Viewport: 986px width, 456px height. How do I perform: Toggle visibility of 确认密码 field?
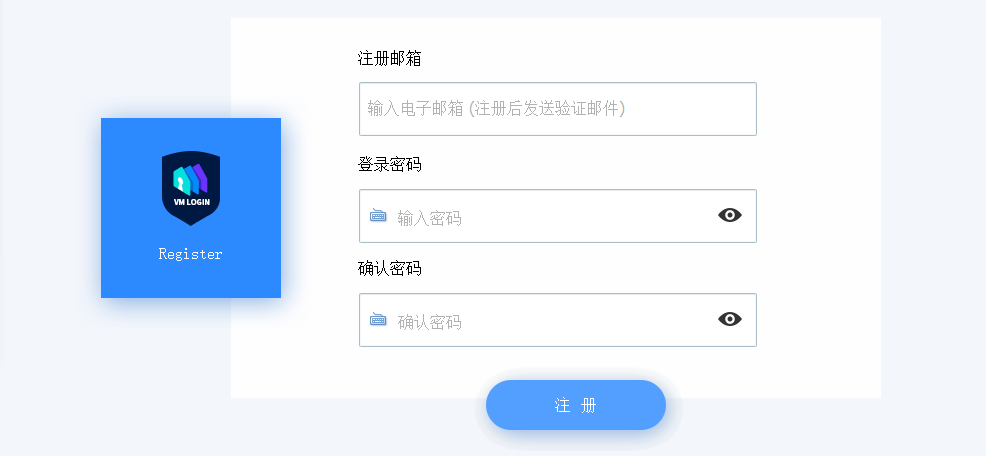click(x=729, y=319)
